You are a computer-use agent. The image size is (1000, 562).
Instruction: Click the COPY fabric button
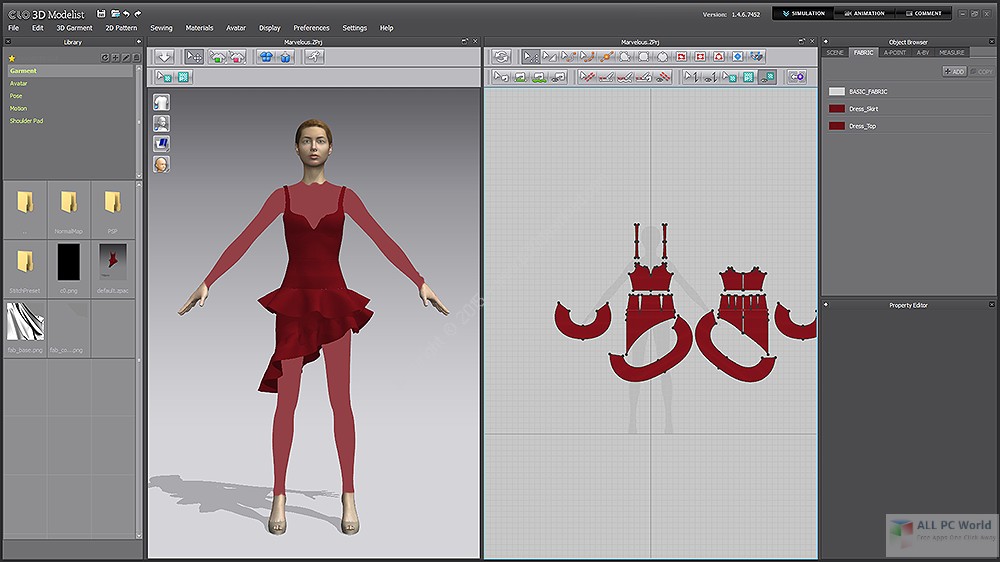[981, 71]
